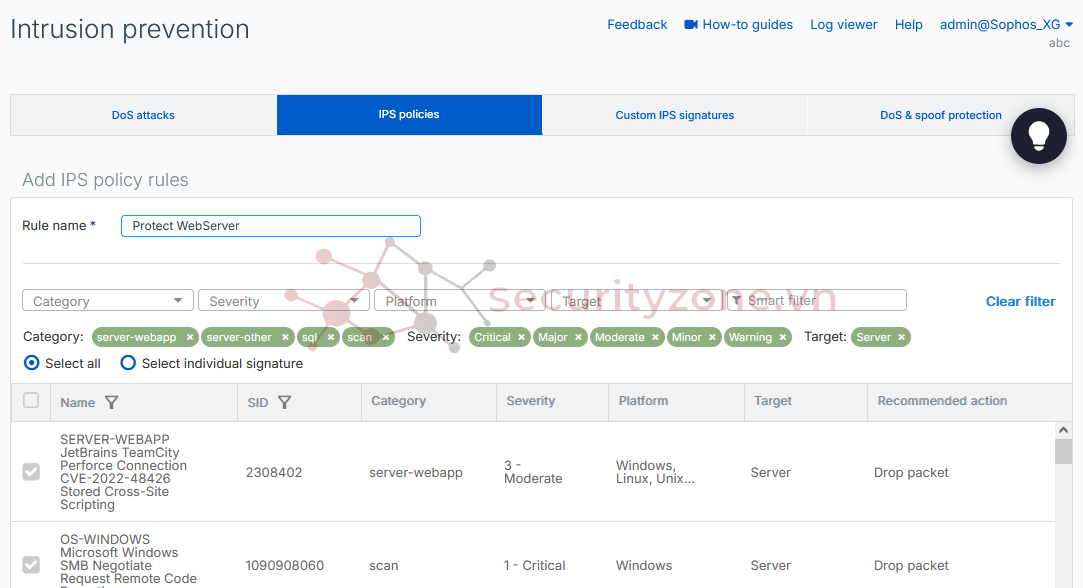This screenshot has width=1083, height=588.
Task: Open How-to guides video link
Action: [x=738, y=25]
